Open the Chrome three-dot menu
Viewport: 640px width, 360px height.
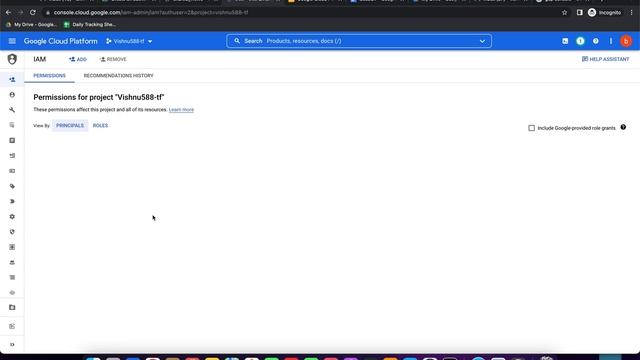[631, 13]
